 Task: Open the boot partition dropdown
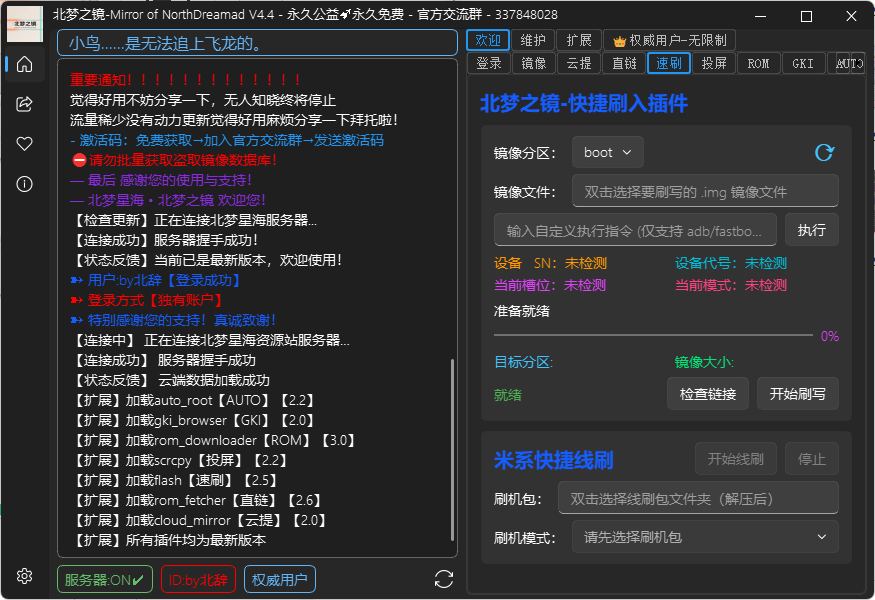(x=607, y=152)
